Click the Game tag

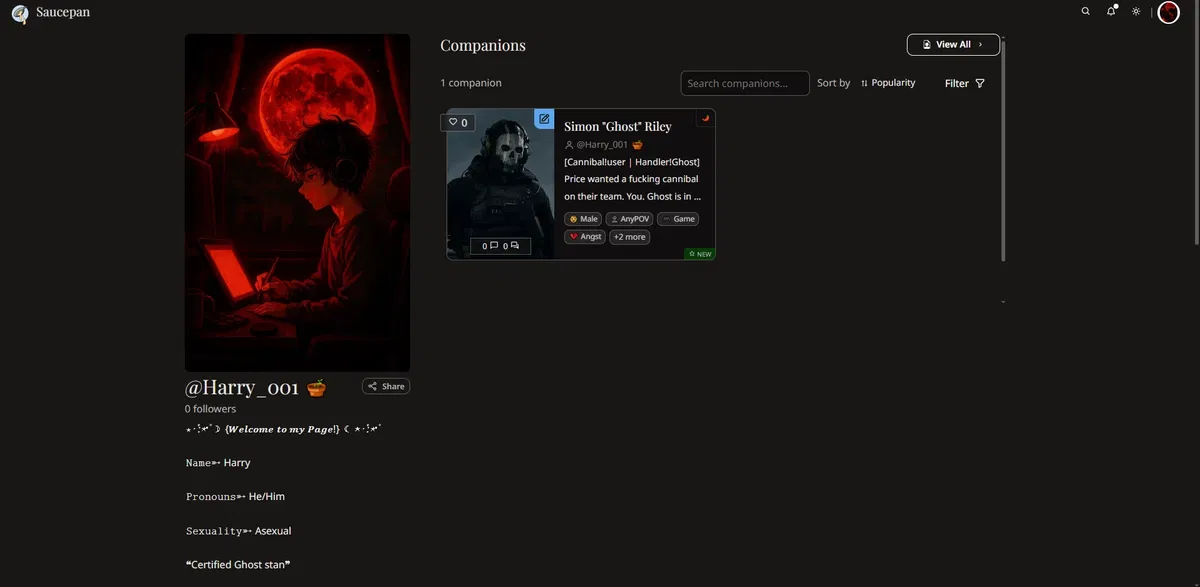tap(678, 219)
